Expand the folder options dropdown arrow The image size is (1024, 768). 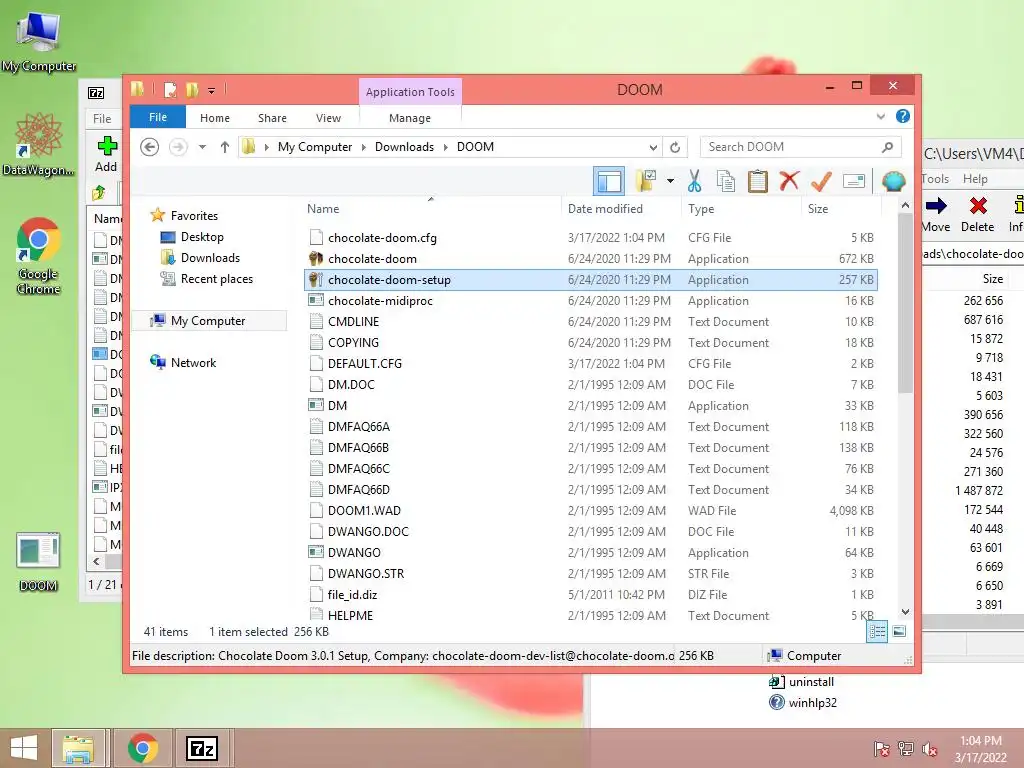pos(671,181)
